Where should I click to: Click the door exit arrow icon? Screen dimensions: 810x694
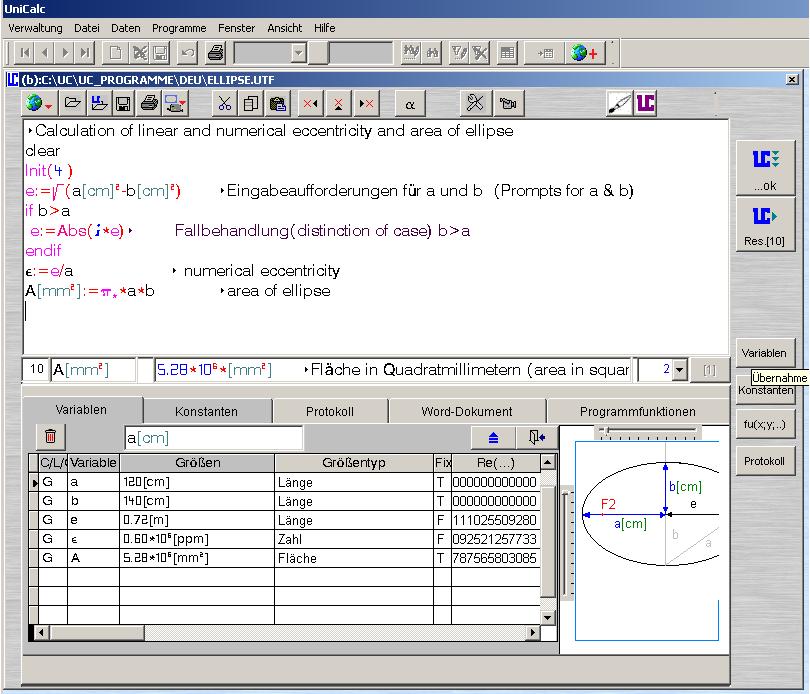pos(537,438)
